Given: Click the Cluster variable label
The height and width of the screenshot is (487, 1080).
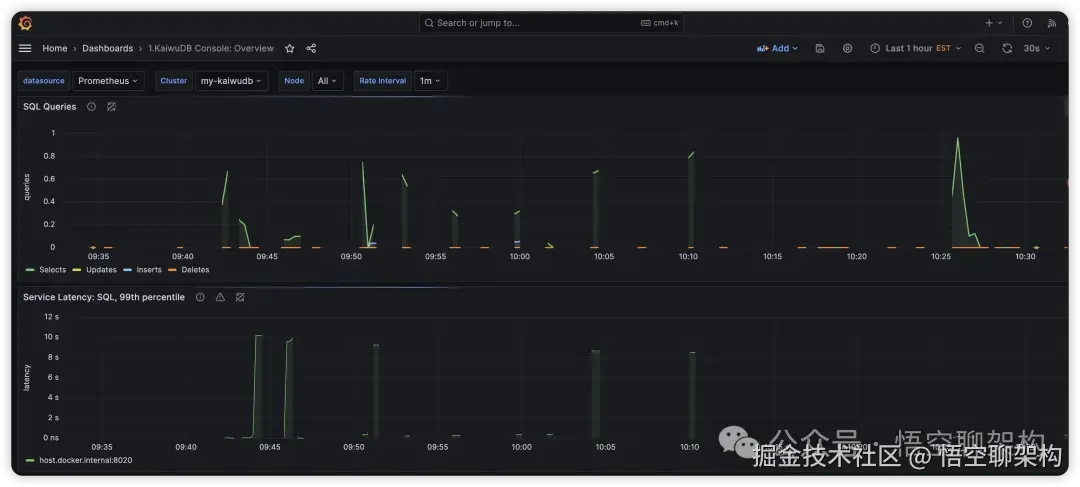Looking at the screenshot, I should coord(174,81).
